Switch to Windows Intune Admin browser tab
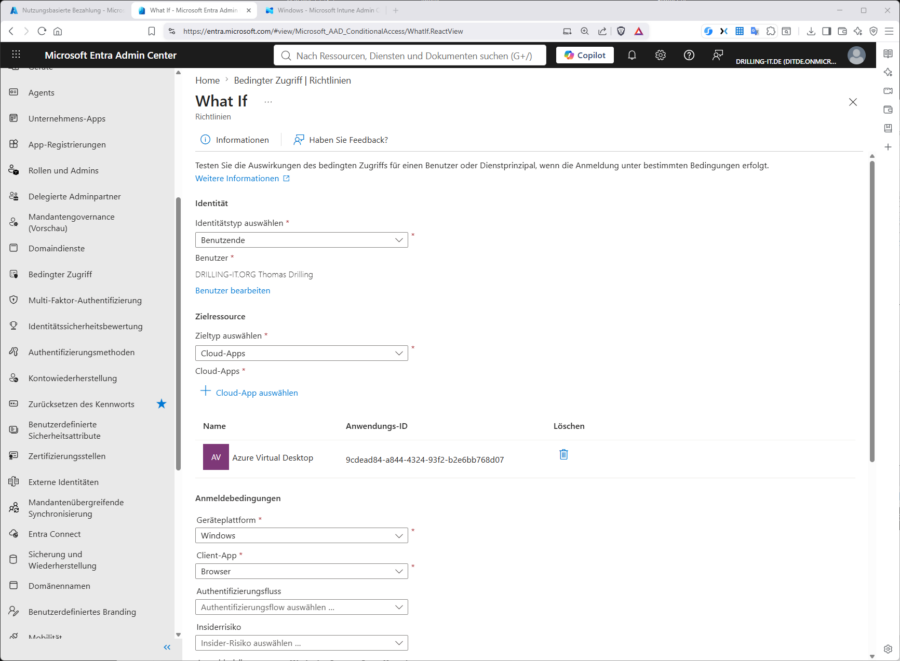The width and height of the screenshot is (900, 661). (321, 10)
